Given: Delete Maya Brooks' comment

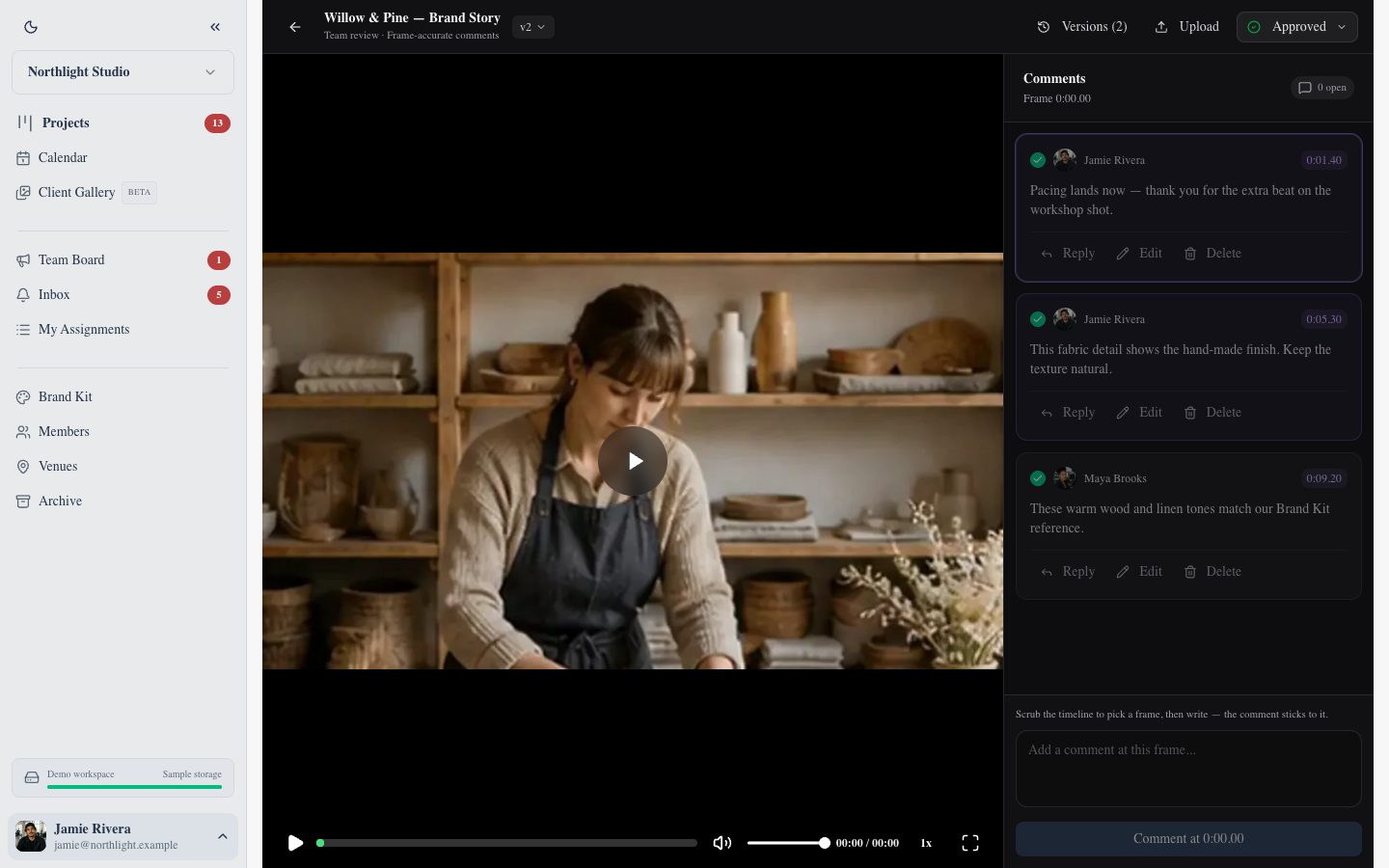Looking at the screenshot, I should 1212,572.
